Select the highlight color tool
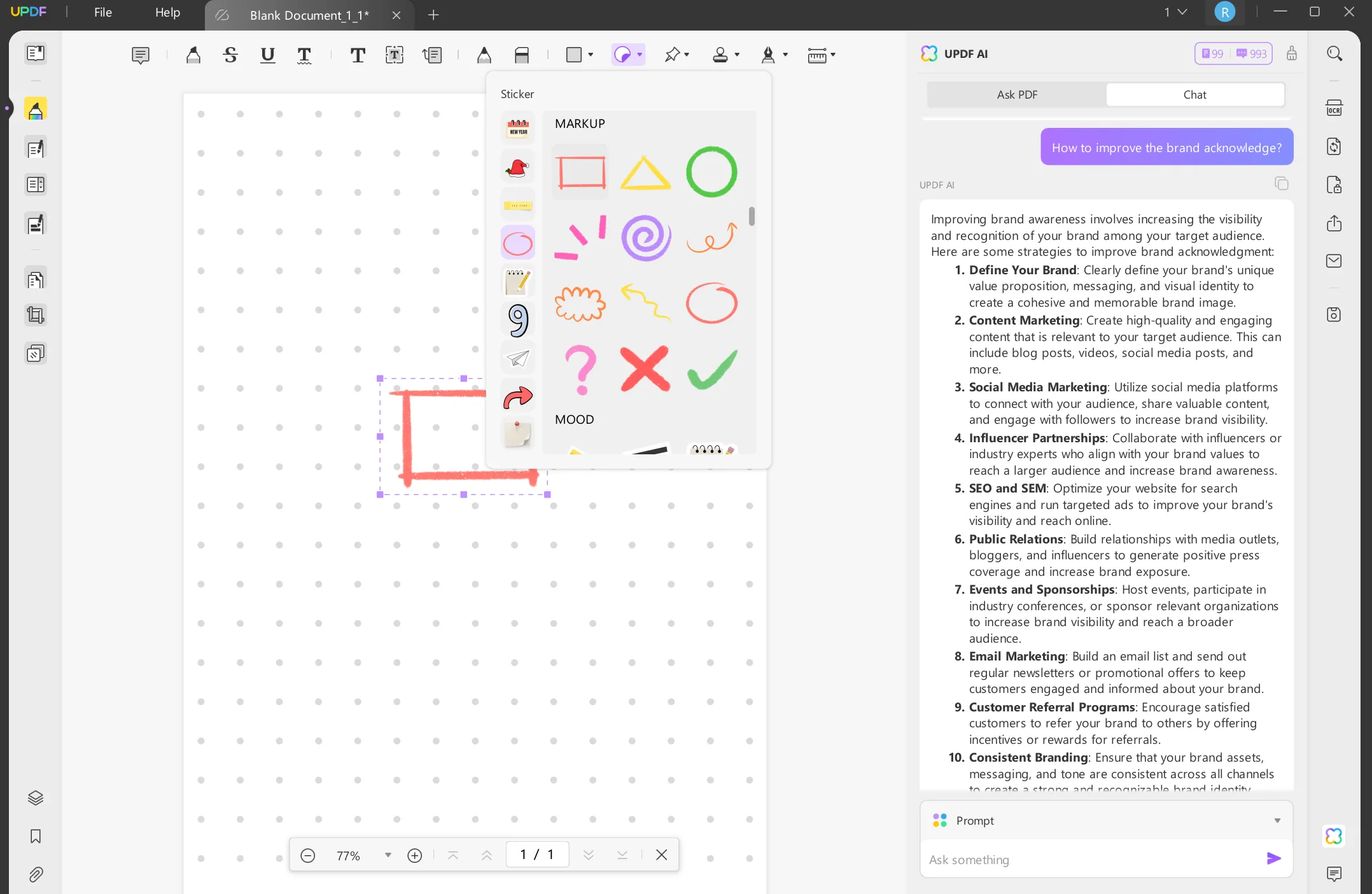Viewport: 1372px width, 894px height. [193, 54]
